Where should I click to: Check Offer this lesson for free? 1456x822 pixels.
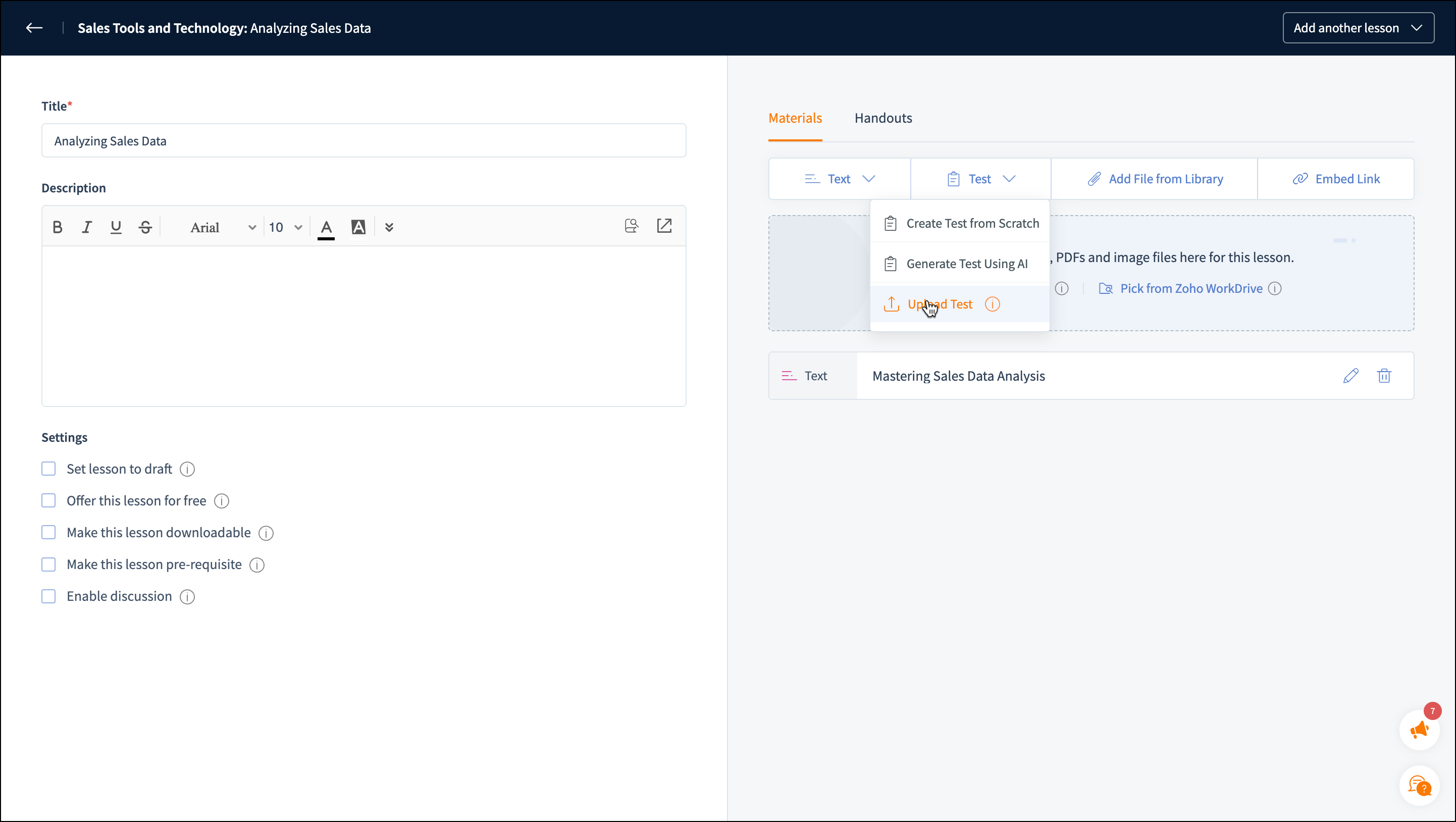(48, 500)
